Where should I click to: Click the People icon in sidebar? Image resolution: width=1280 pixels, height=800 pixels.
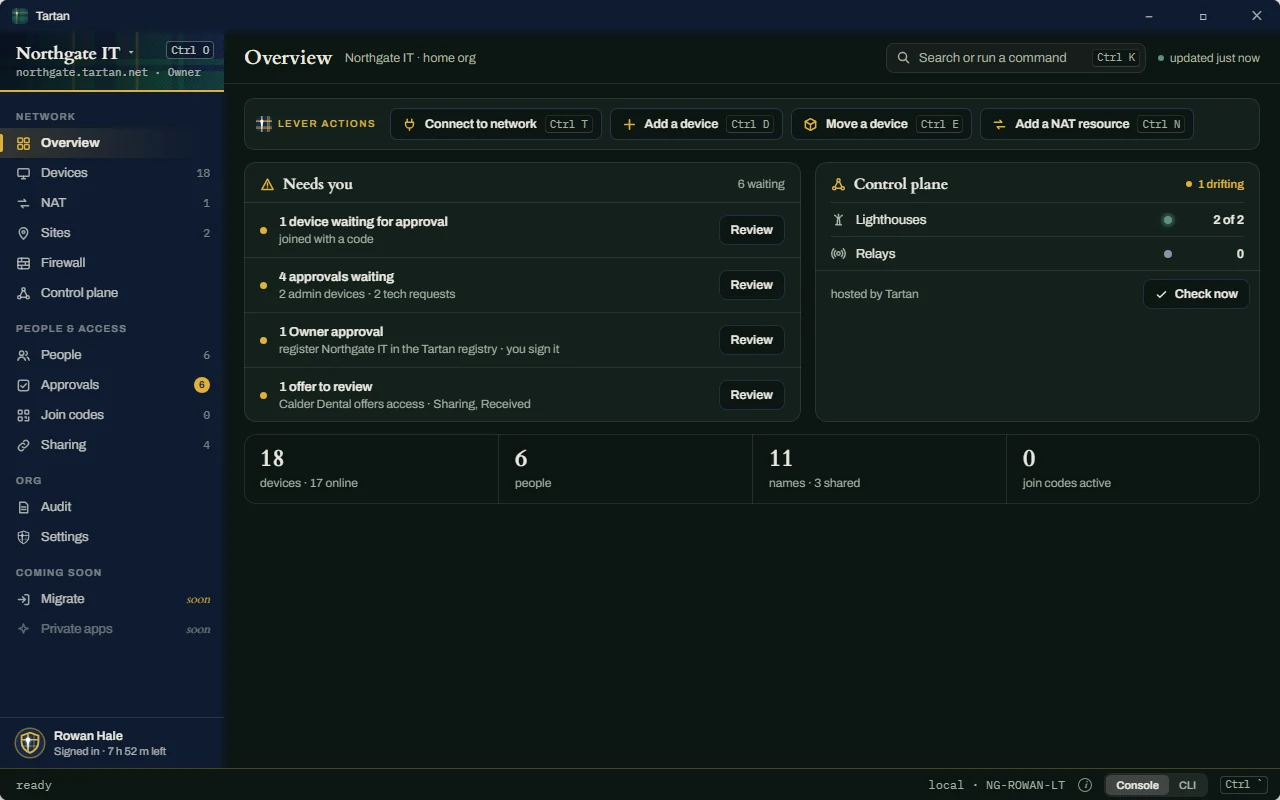coord(23,355)
